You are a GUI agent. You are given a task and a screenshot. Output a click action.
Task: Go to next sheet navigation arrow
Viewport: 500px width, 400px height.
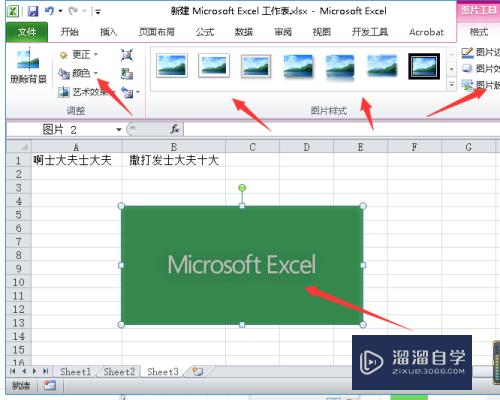[34, 371]
